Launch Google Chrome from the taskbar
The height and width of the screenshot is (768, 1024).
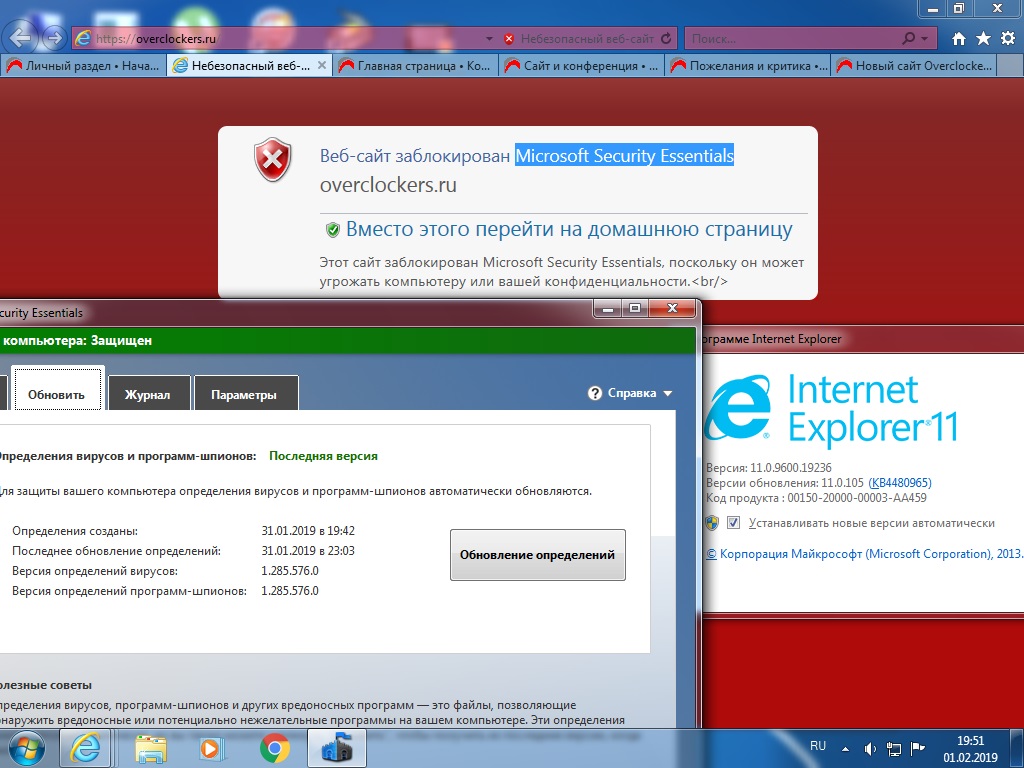275,748
